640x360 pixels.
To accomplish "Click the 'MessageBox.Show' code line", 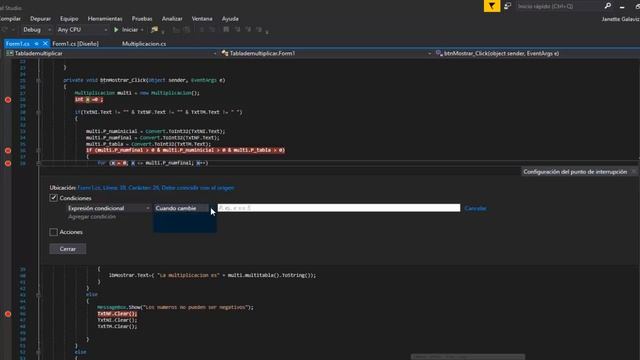I will (x=175, y=307).
